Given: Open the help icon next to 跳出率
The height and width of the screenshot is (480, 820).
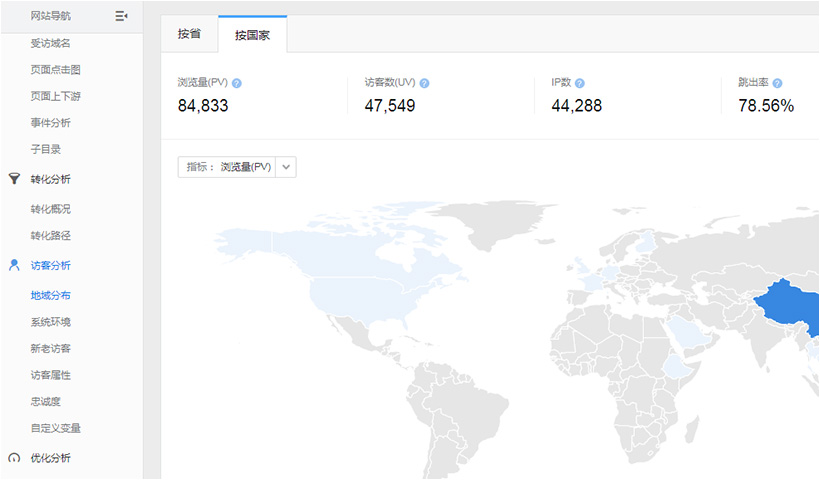Looking at the screenshot, I should (x=778, y=83).
